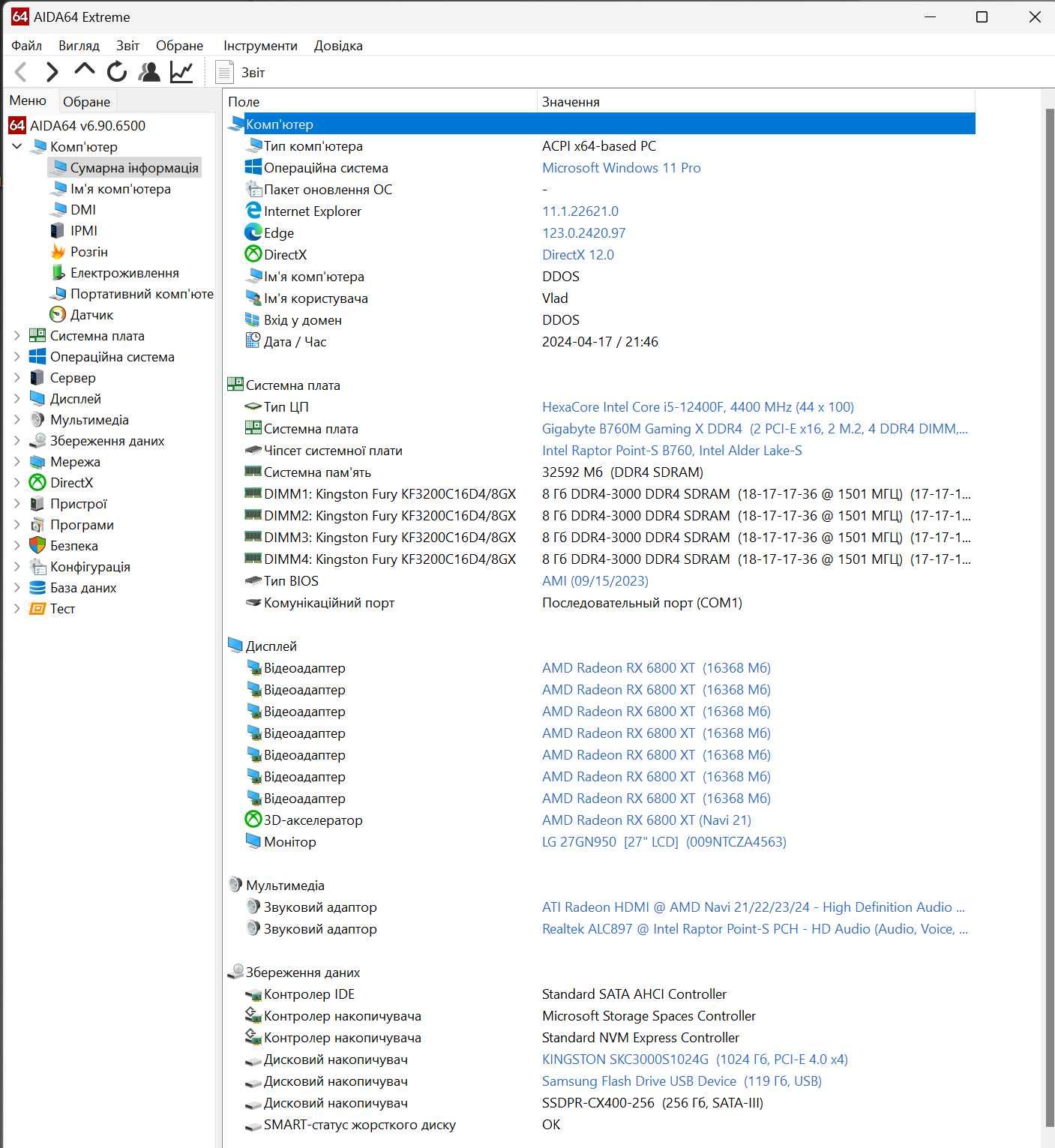
Task: Open the Microsoft Windows 11 Pro link
Action: tap(621, 167)
